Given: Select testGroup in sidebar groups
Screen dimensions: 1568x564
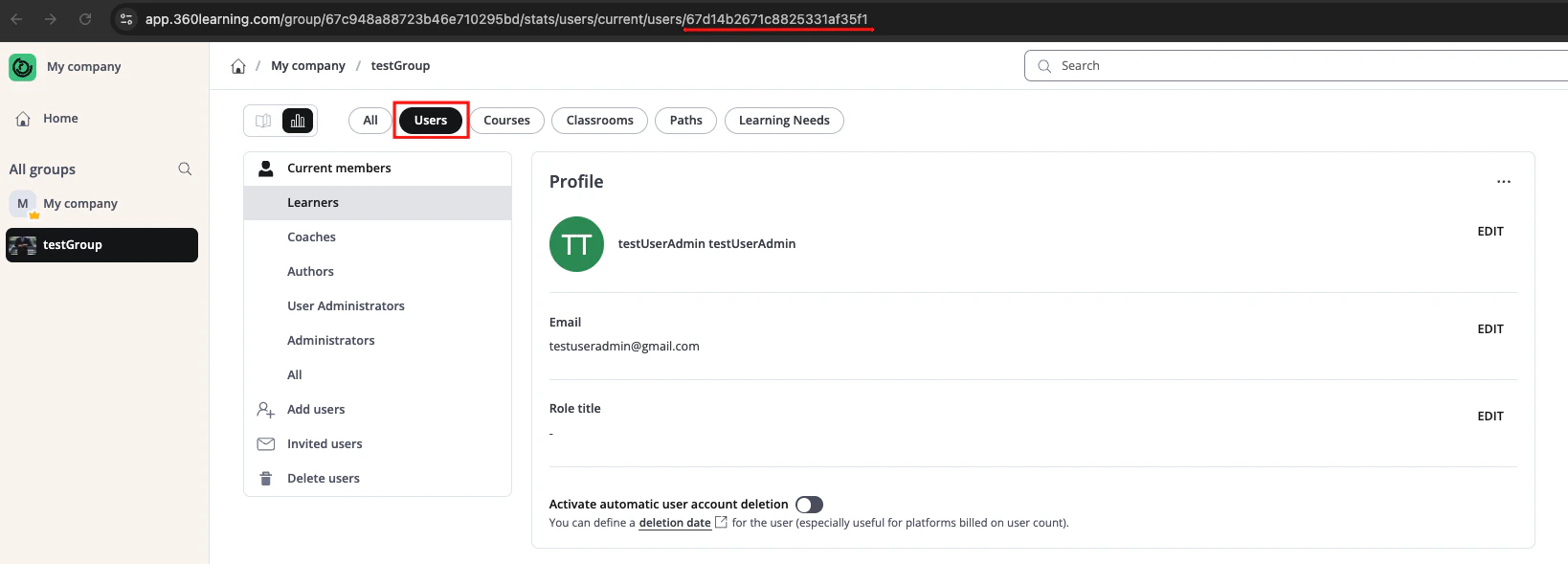Looking at the screenshot, I should 102,245.
